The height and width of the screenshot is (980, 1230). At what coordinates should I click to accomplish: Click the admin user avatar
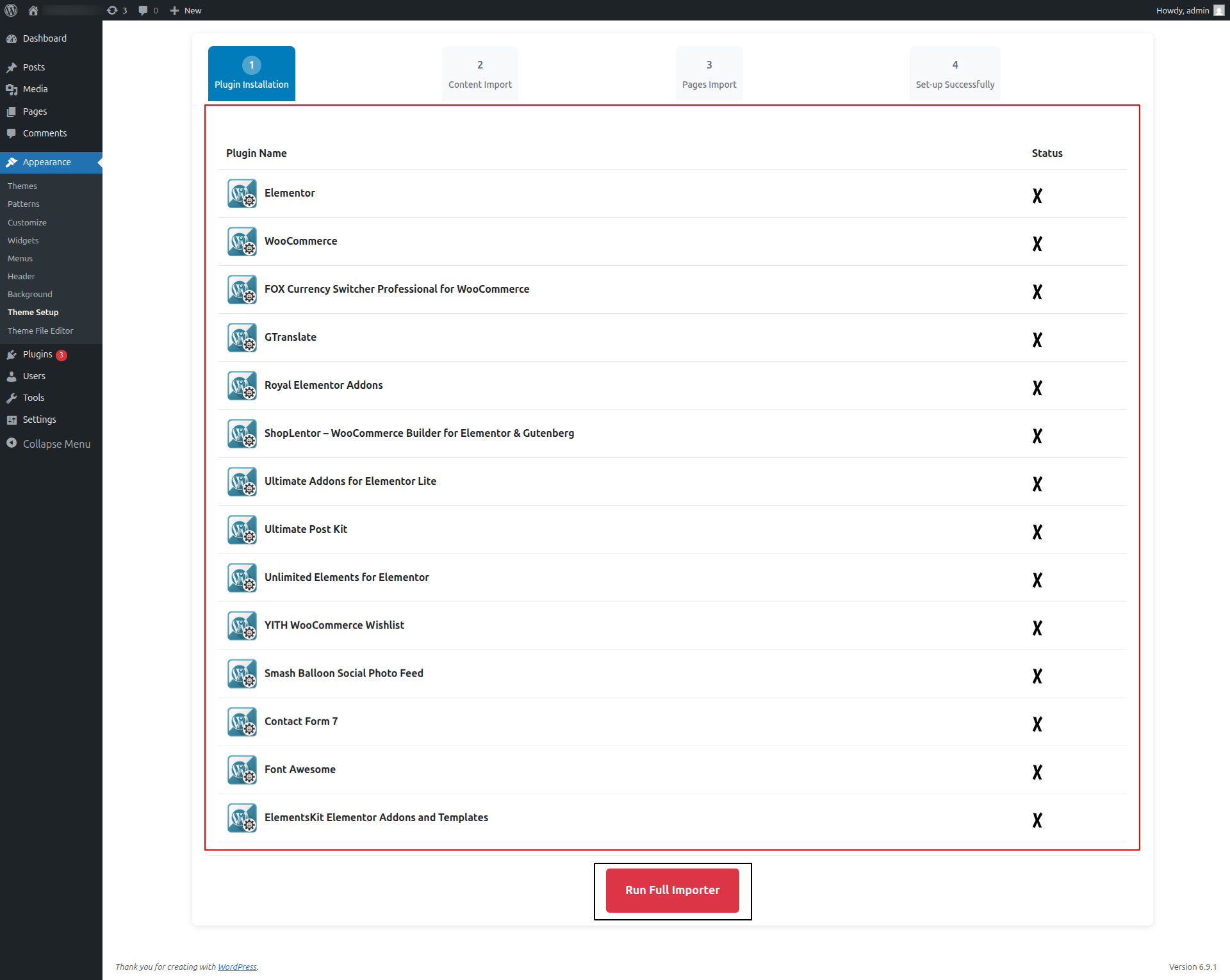tap(1219, 10)
